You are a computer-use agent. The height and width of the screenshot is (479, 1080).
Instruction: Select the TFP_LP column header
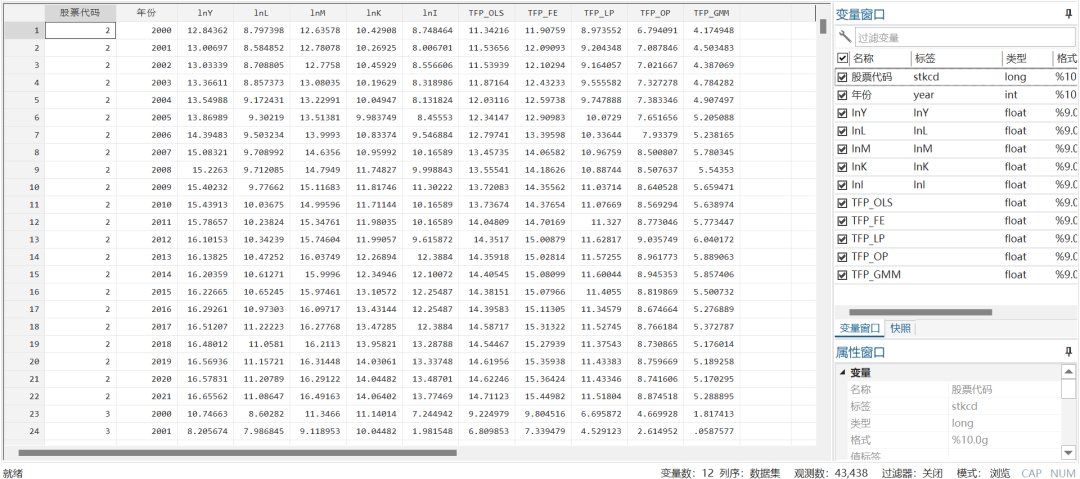click(599, 12)
